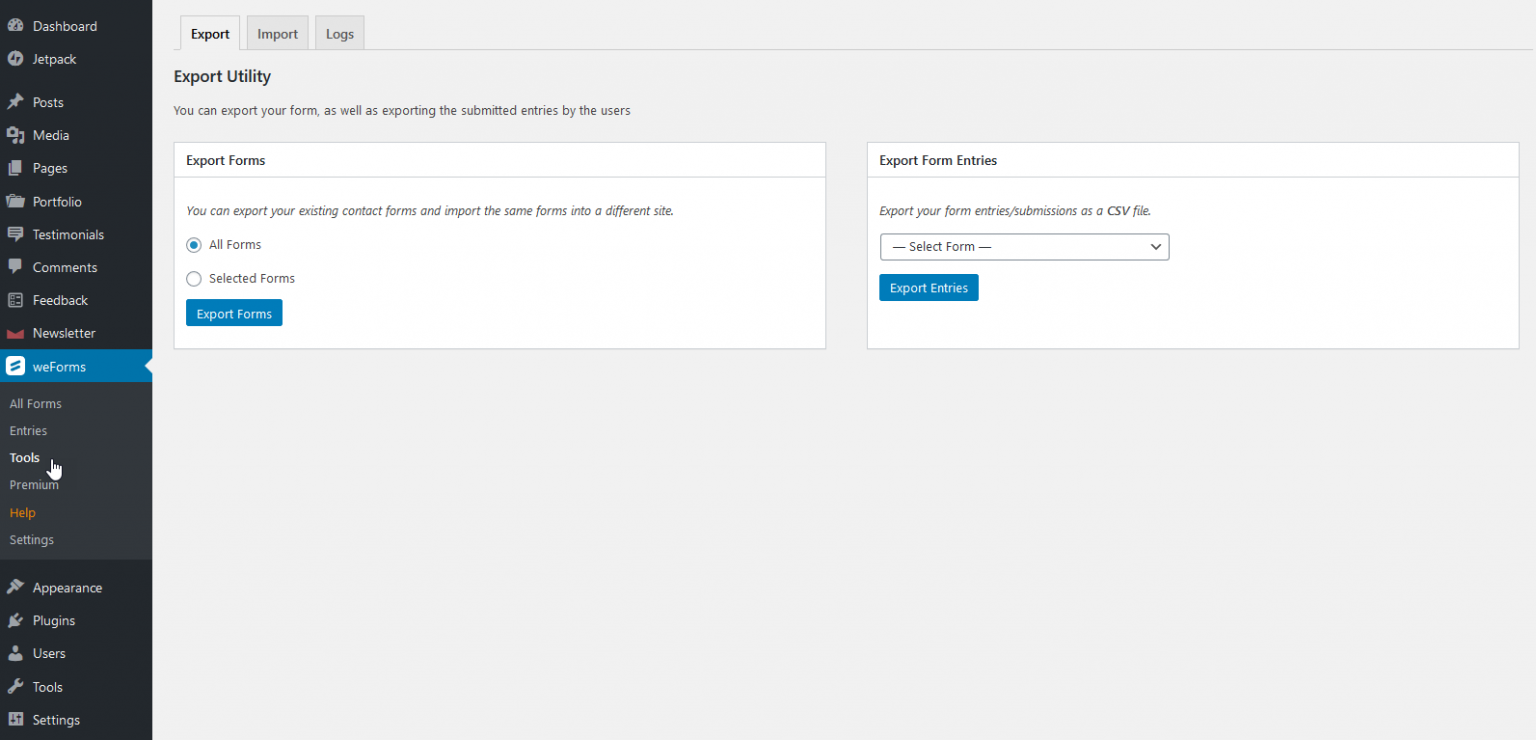The image size is (1536, 740).
Task: Open Jetpack via its sidebar icon
Action: coord(16,59)
